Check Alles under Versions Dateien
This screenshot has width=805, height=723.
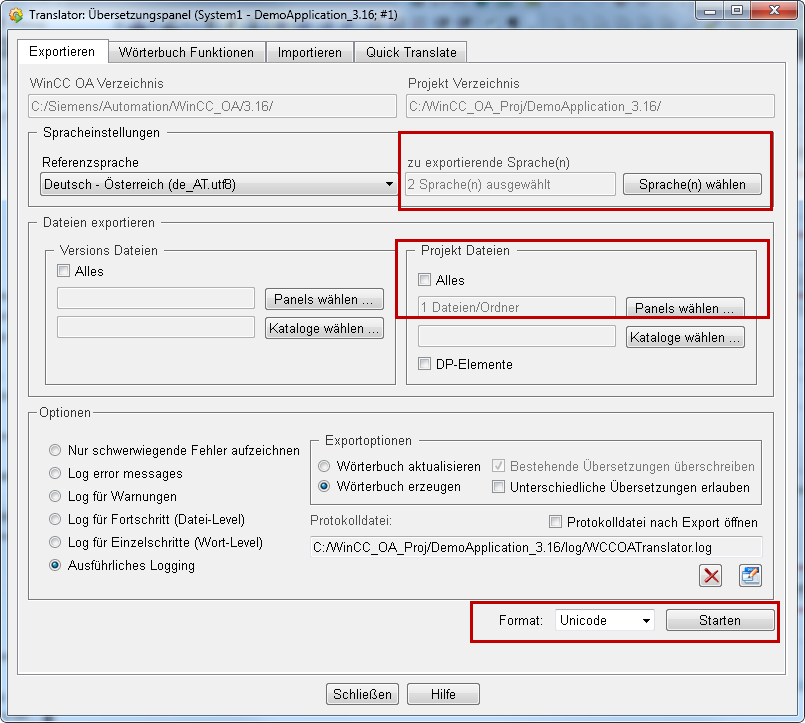[x=64, y=271]
